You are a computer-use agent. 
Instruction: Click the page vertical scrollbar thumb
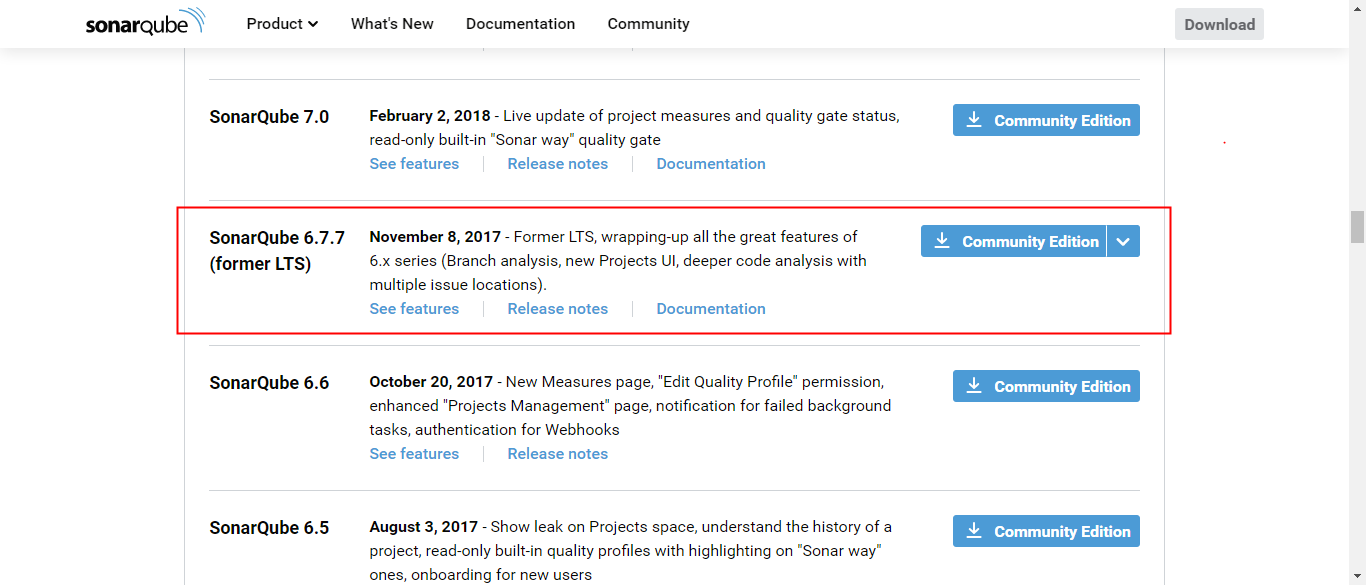pos(1357,227)
